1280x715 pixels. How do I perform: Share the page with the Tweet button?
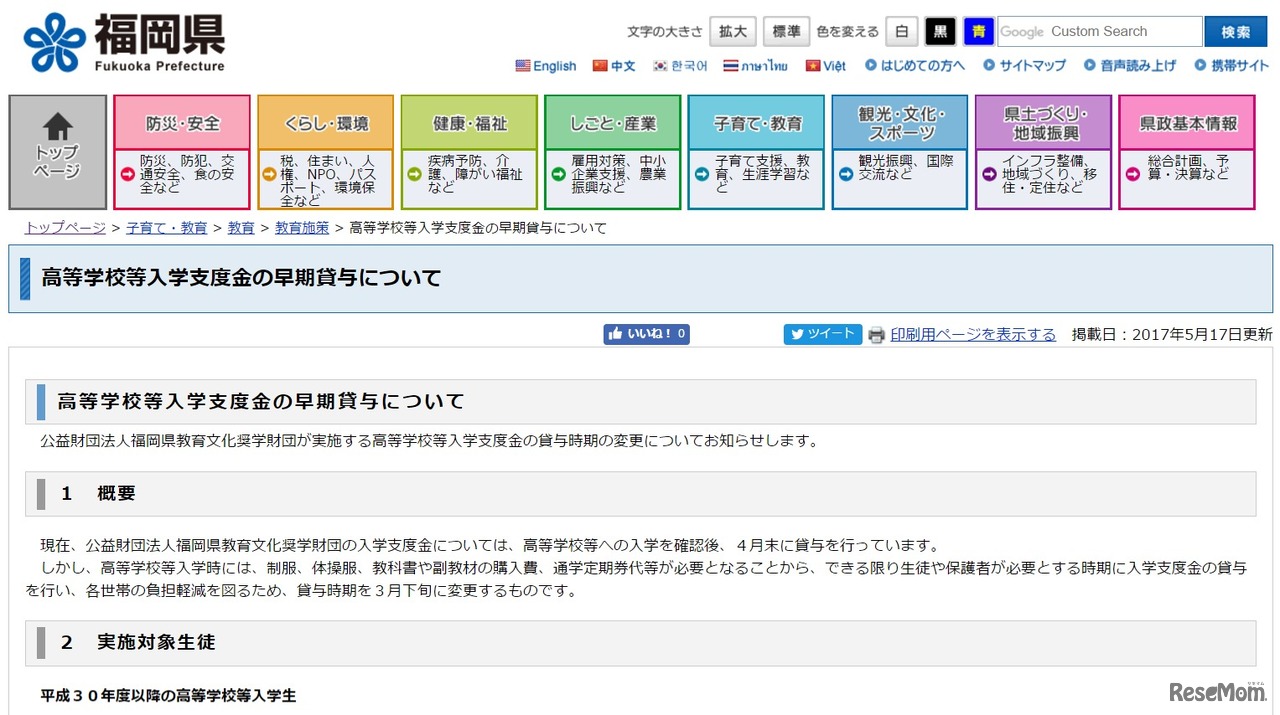[x=822, y=334]
